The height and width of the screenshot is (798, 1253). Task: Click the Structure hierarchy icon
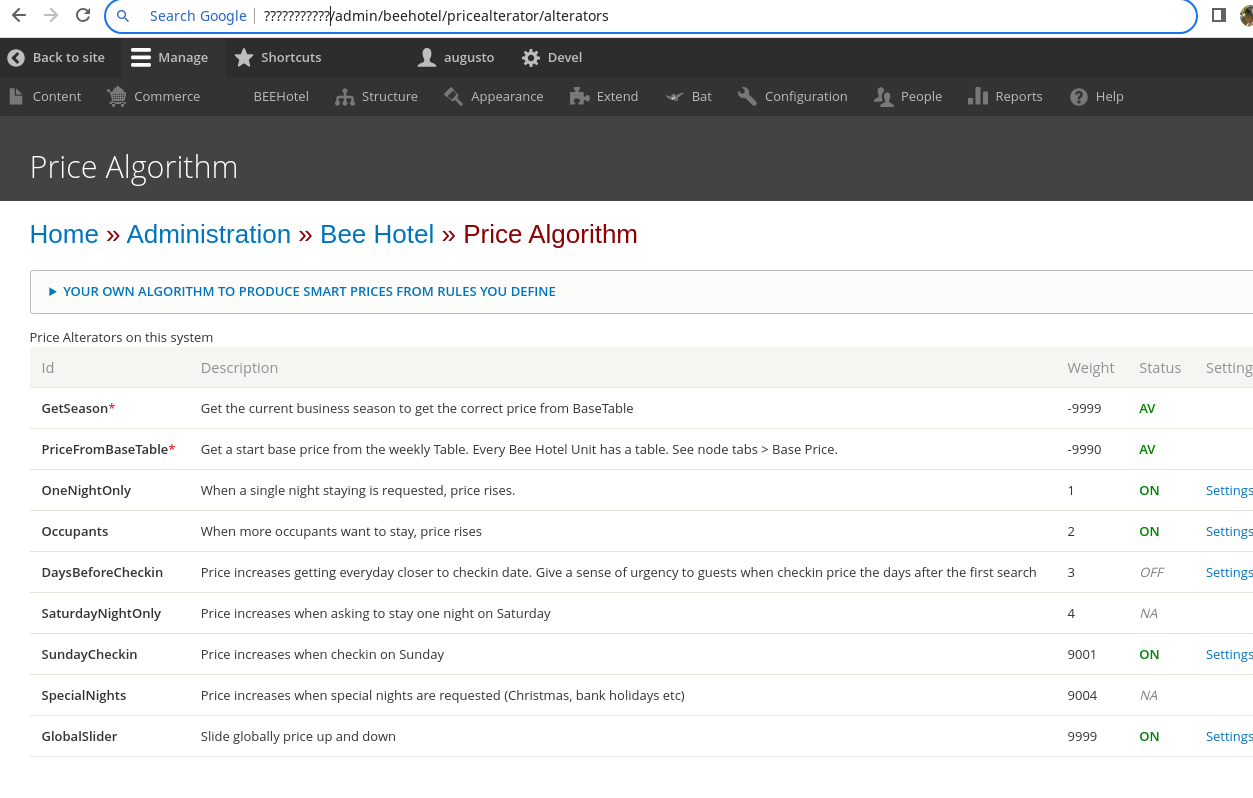click(345, 97)
